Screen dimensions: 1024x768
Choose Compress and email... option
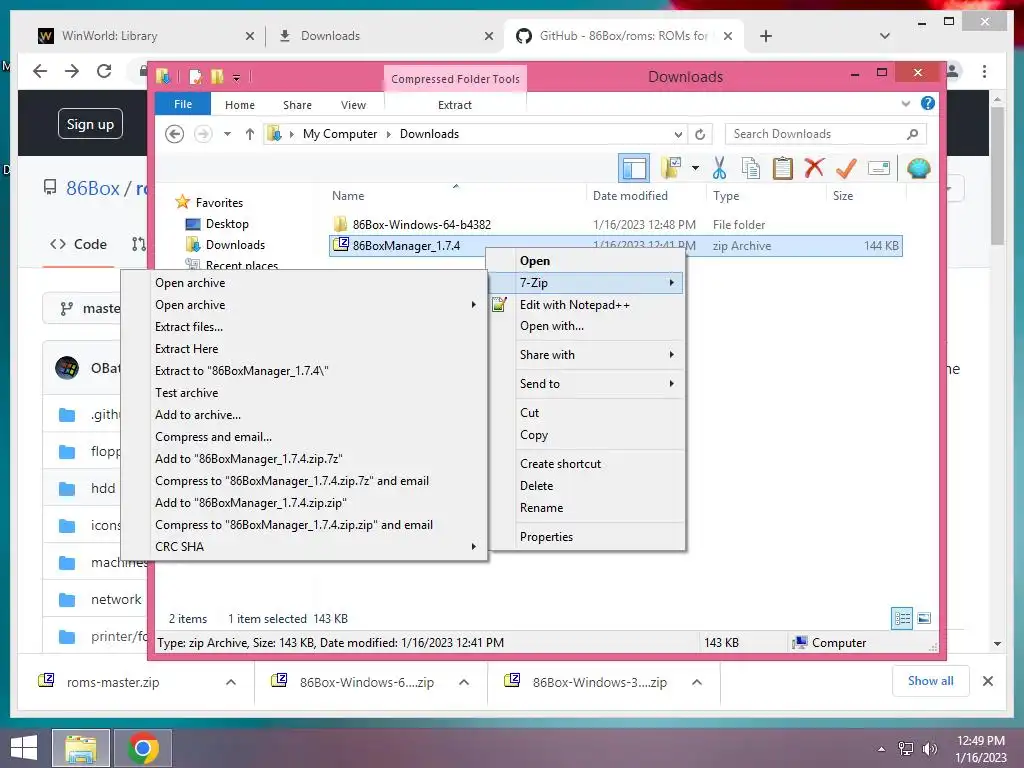pos(304,436)
